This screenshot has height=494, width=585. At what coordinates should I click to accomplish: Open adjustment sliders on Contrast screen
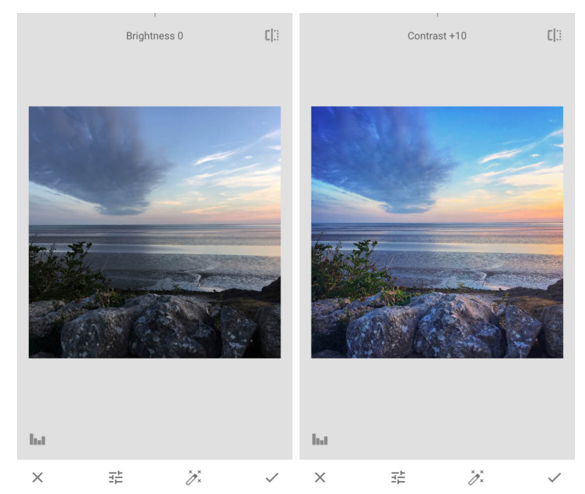pos(398,477)
